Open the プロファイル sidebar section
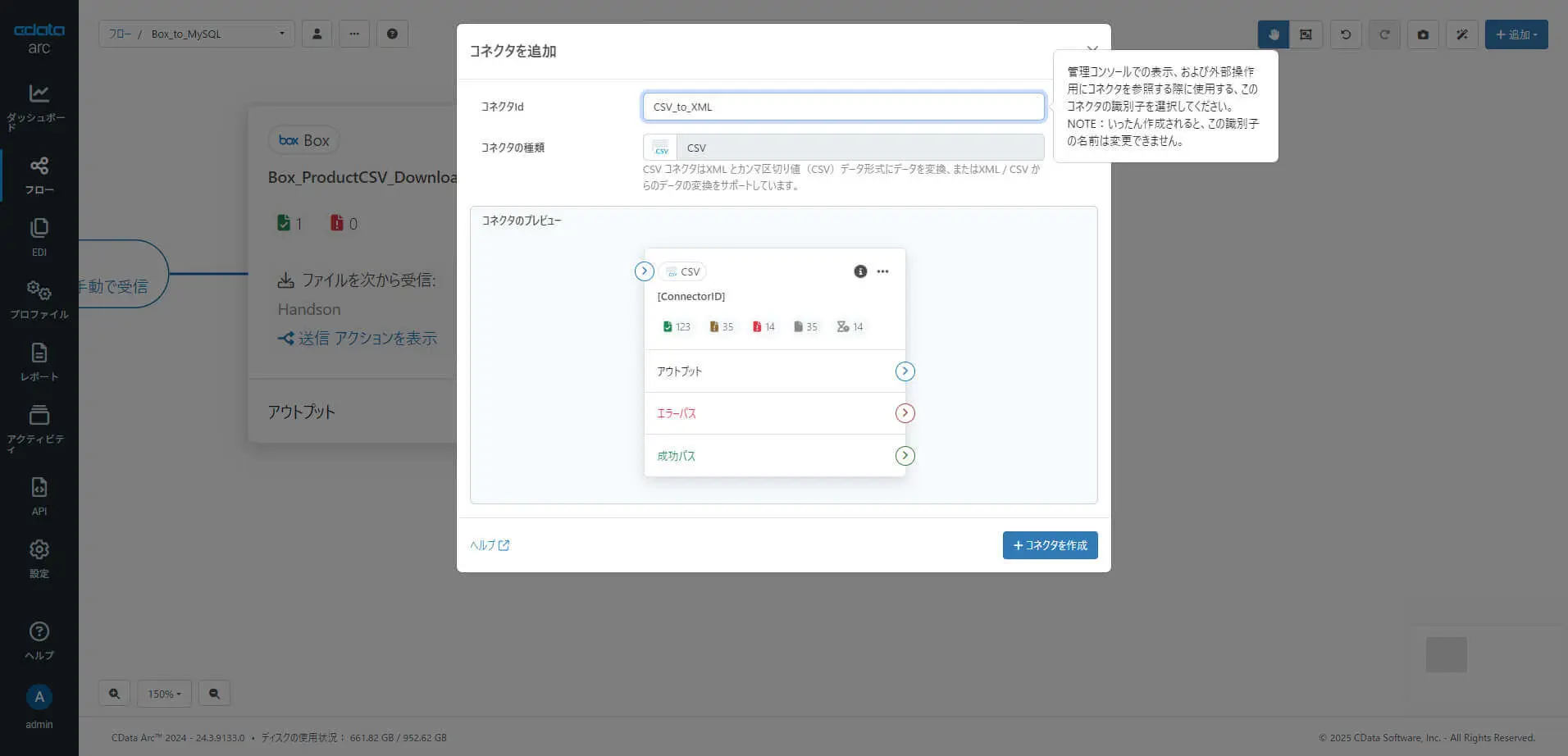Image resolution: width=1568 pixels, height=756 pixels. coord(39,300)
